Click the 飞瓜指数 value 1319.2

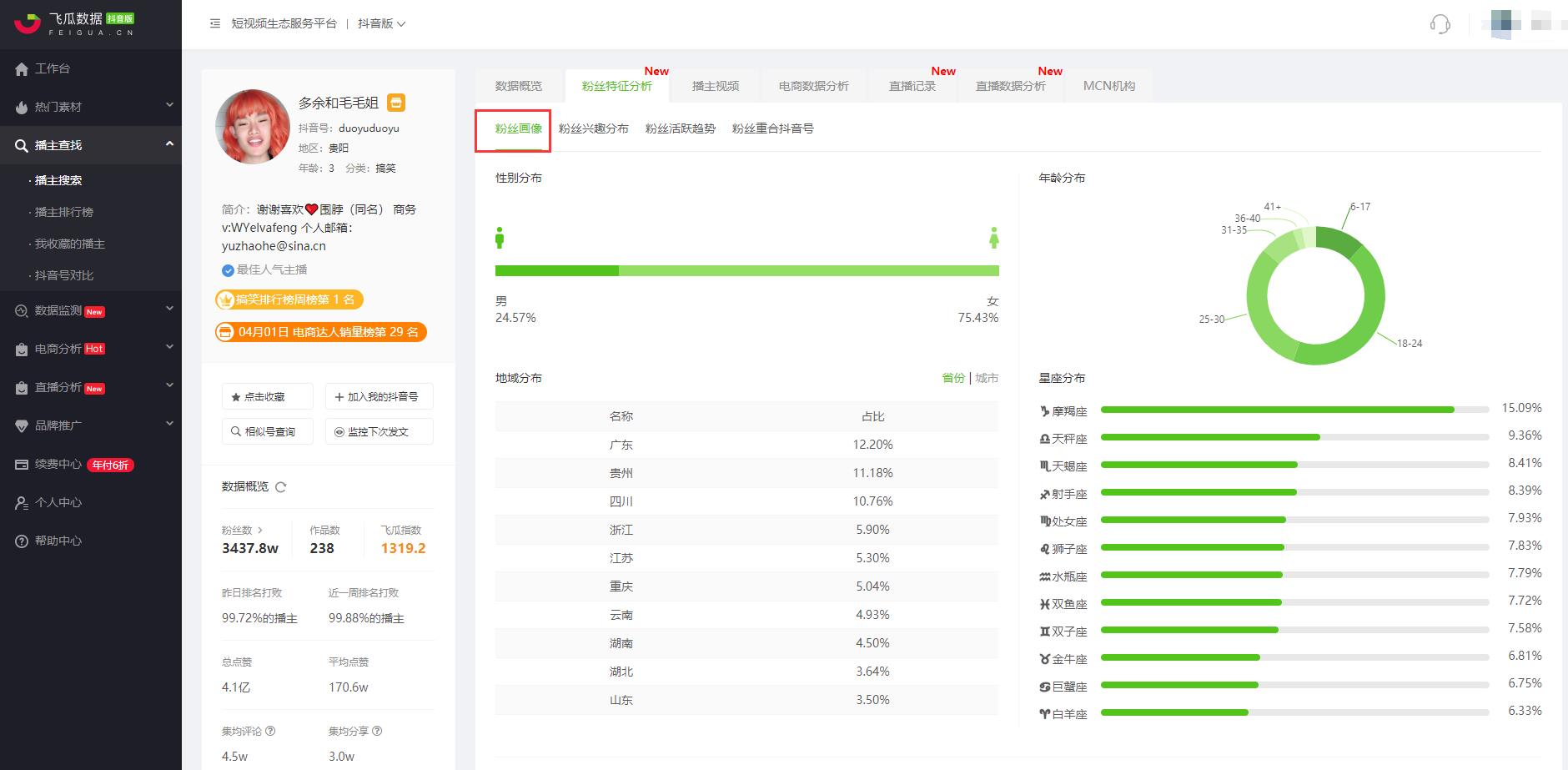[403, 548]
